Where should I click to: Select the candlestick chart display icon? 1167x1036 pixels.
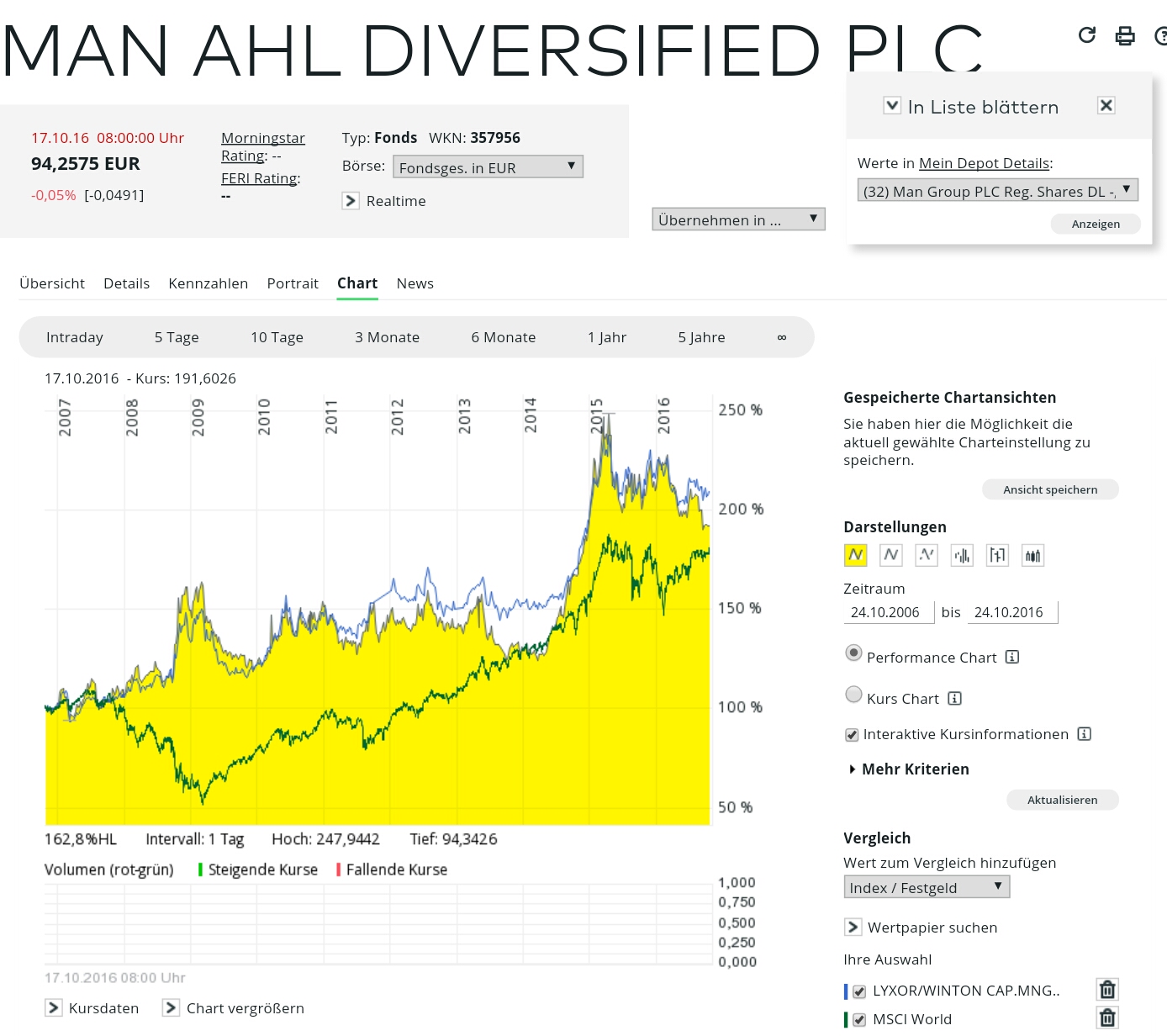coord(1032,555)
